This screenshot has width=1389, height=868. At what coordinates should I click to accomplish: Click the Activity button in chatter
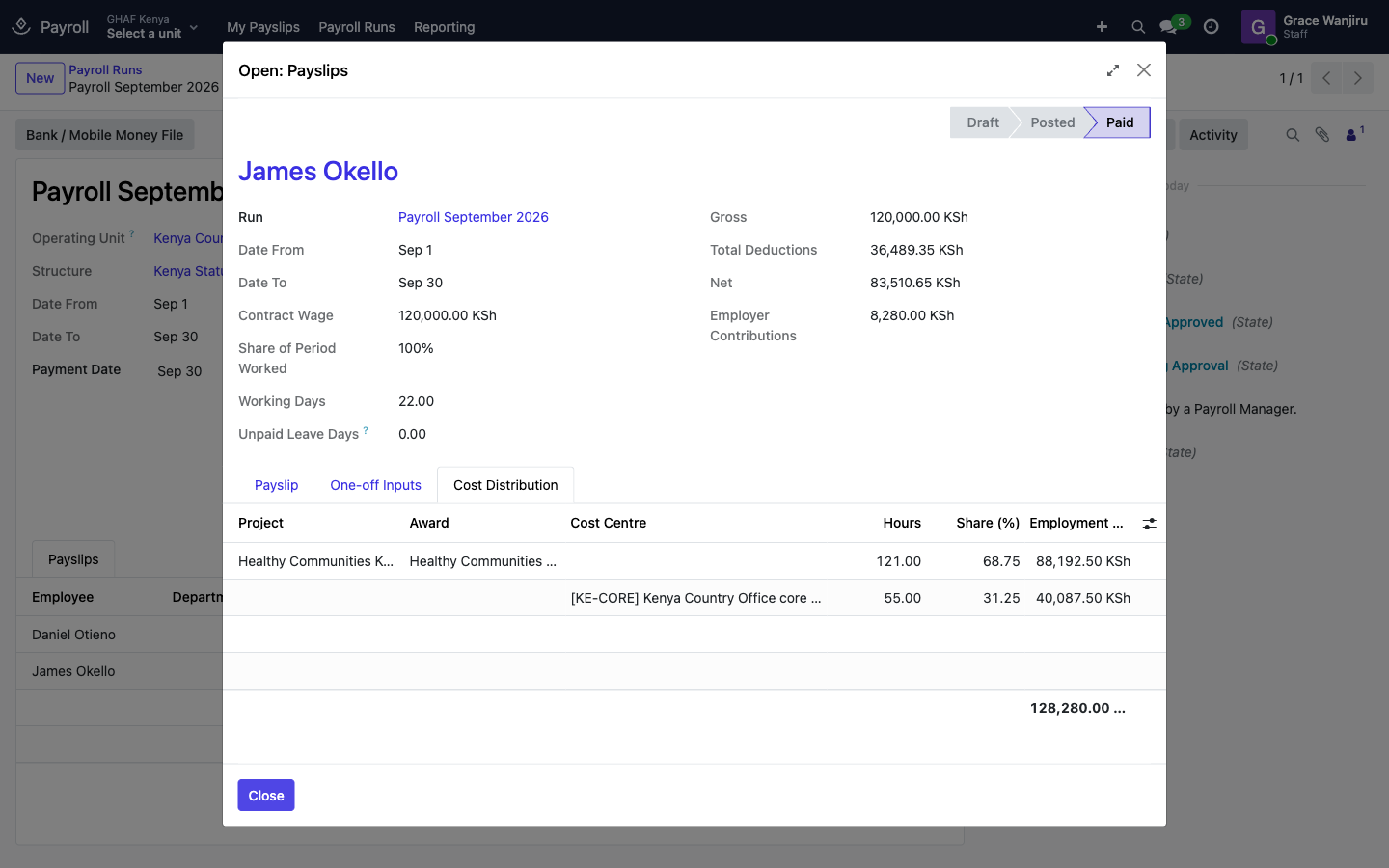pyautogui.click(x=1213, y=135)
